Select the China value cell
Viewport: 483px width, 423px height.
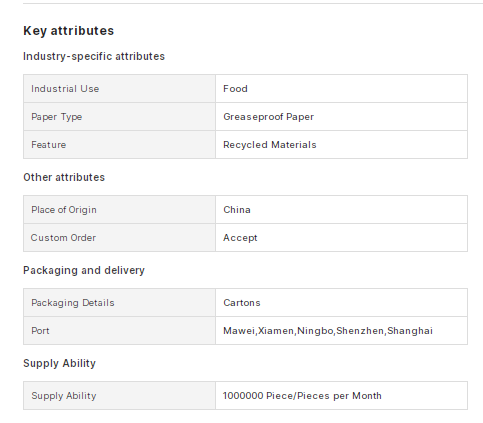click(341, 210)
